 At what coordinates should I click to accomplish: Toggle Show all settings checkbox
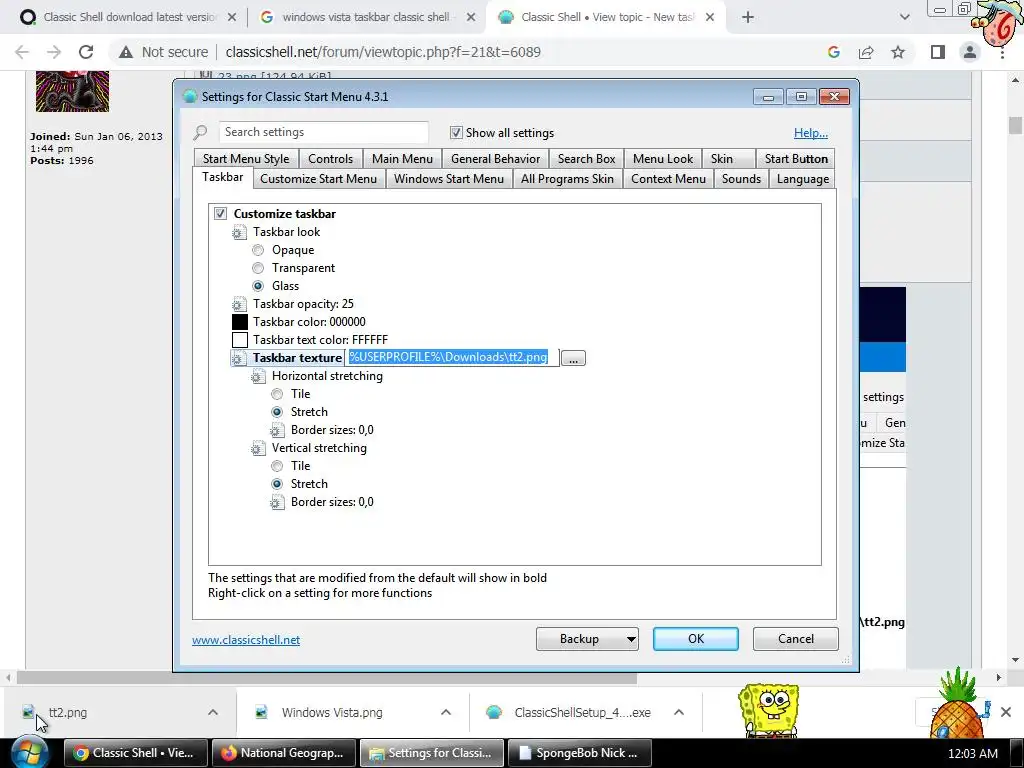(456, 133)
